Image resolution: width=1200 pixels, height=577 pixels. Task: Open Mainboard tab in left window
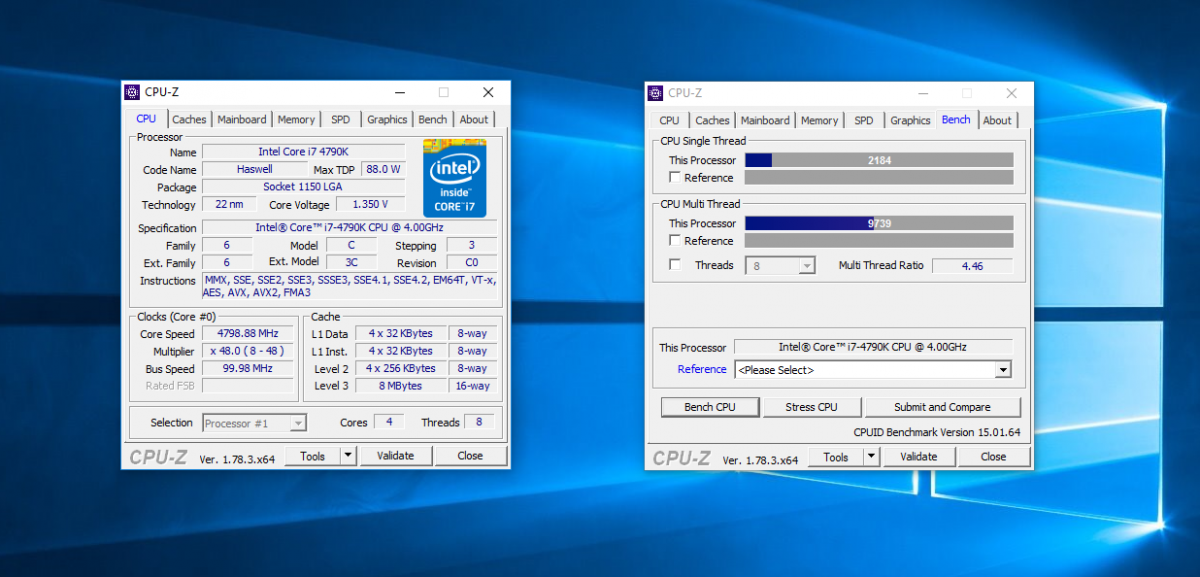click(242, 120)
